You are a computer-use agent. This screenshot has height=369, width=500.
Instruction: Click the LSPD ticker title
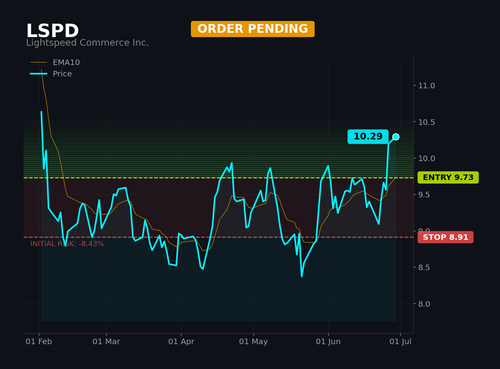[53, 31]
